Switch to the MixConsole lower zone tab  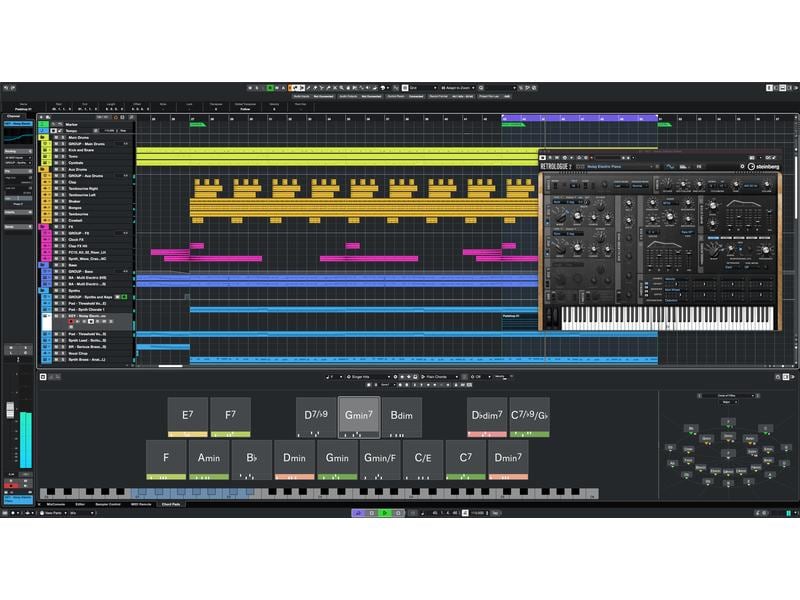click(x=56, y=504)
